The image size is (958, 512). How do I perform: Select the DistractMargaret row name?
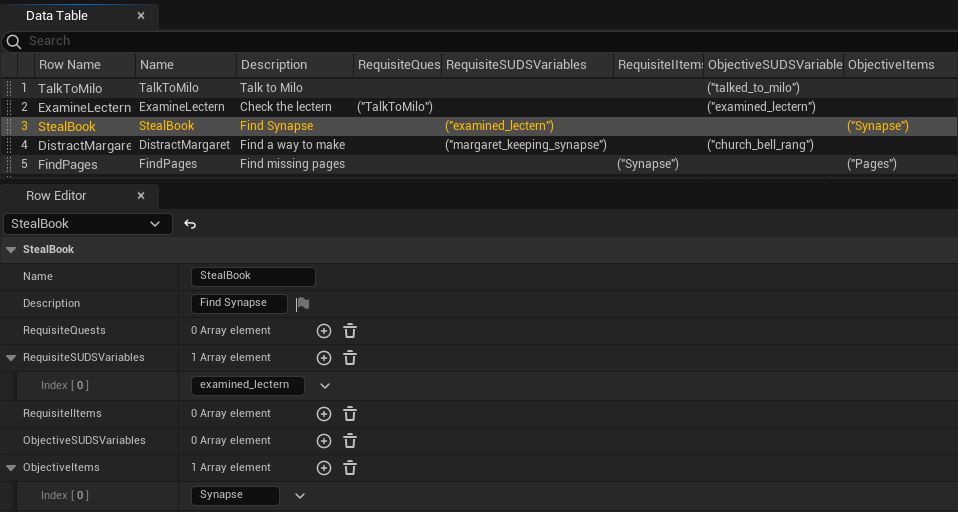(84, 145)
